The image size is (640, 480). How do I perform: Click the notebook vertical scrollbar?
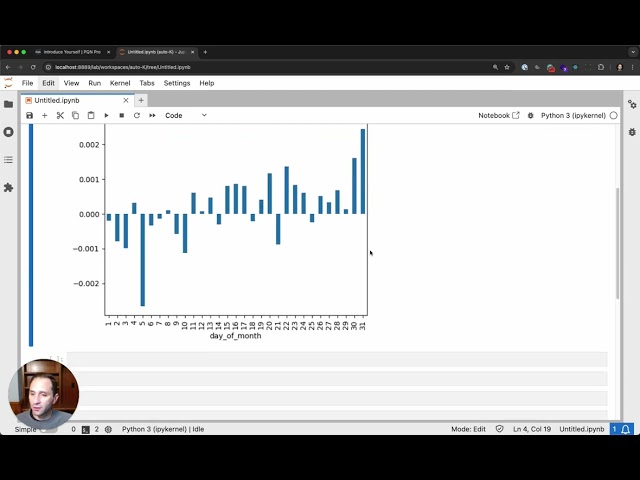(x=618, y=243)
